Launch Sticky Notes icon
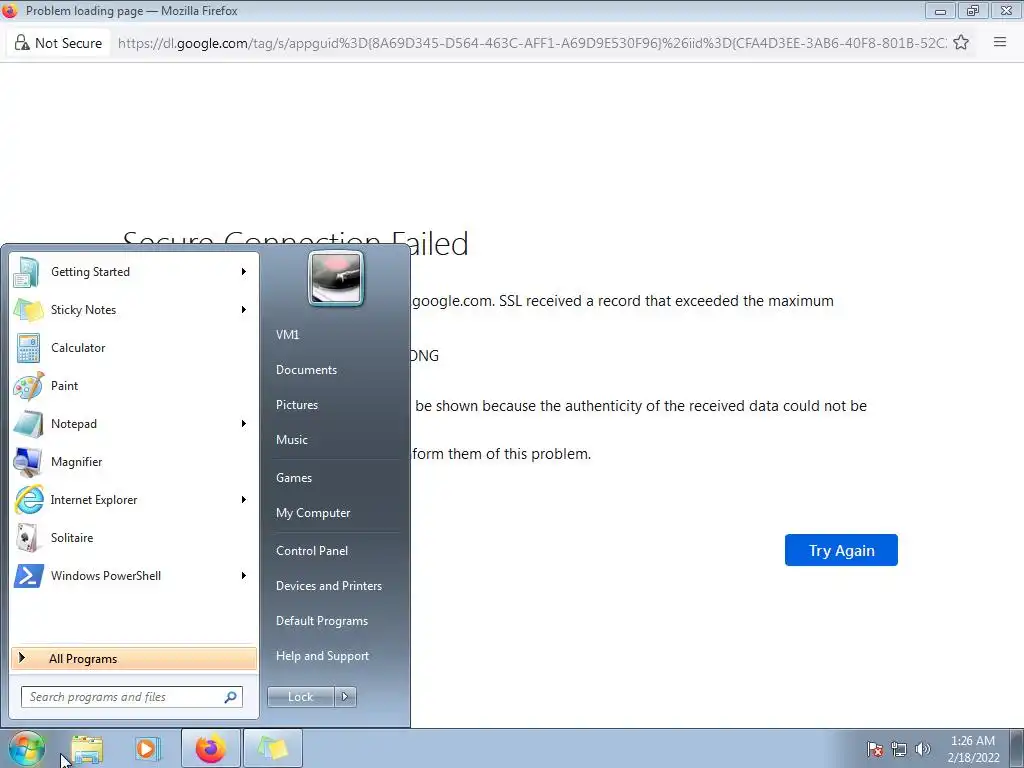 coord(28,310)
